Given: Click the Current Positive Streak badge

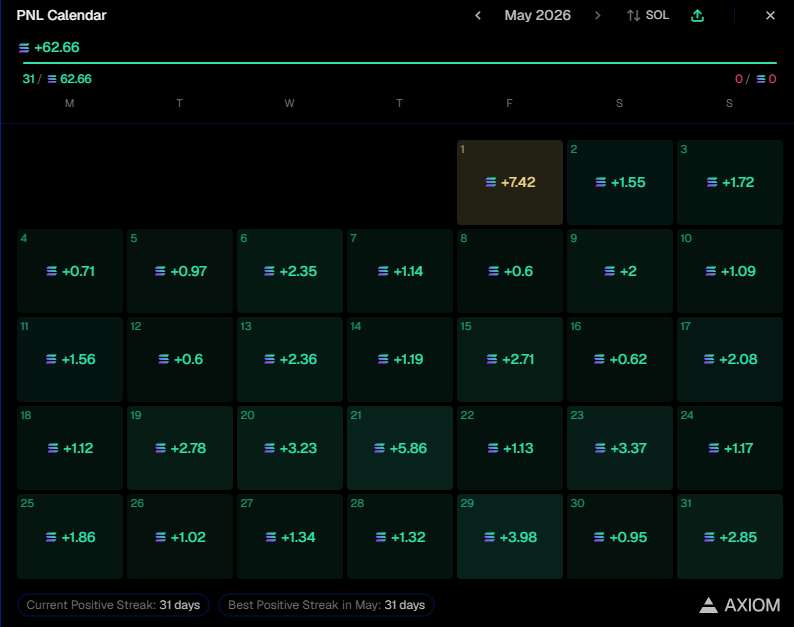Looking at the screenshot, I should click(x=113, y=605).
